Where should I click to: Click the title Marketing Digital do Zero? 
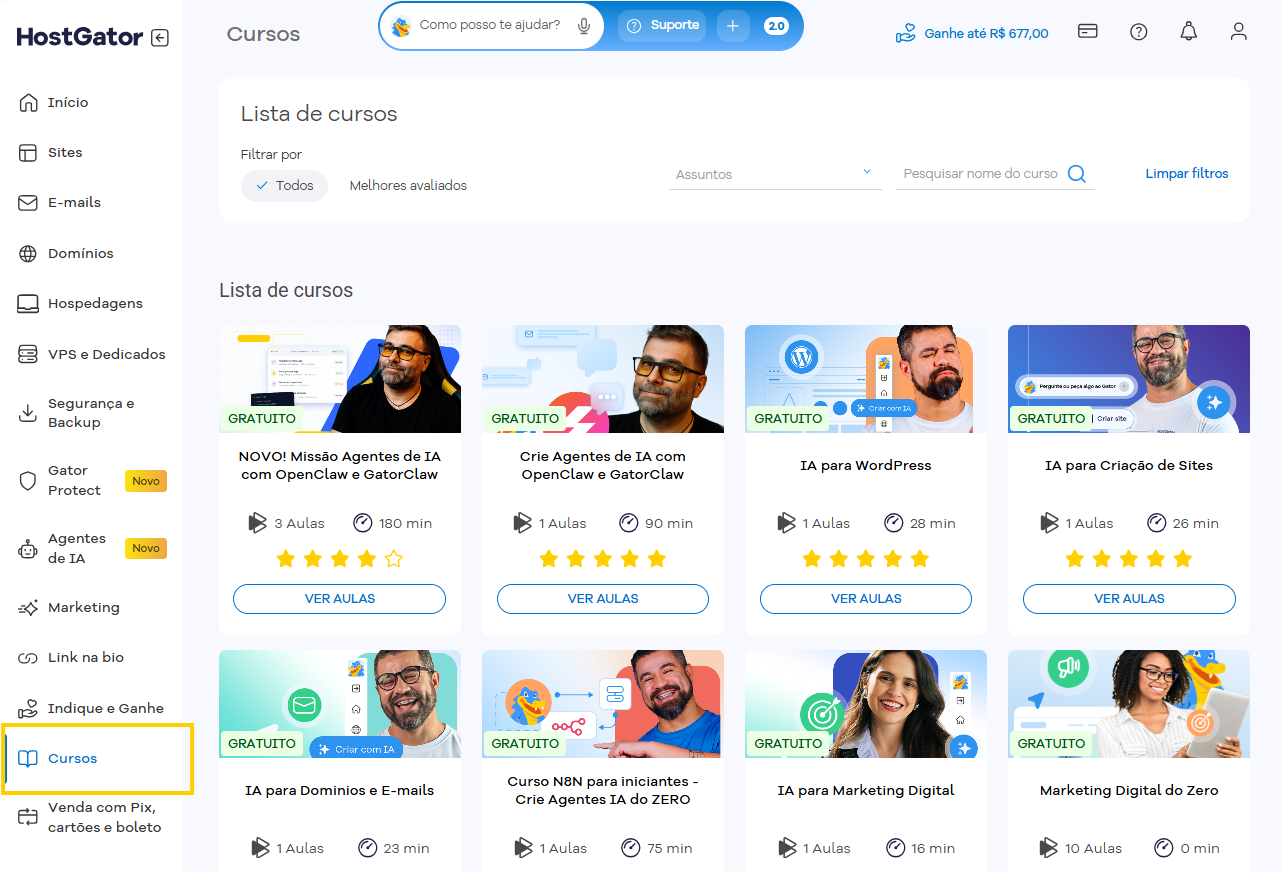tap(1129, 790)
